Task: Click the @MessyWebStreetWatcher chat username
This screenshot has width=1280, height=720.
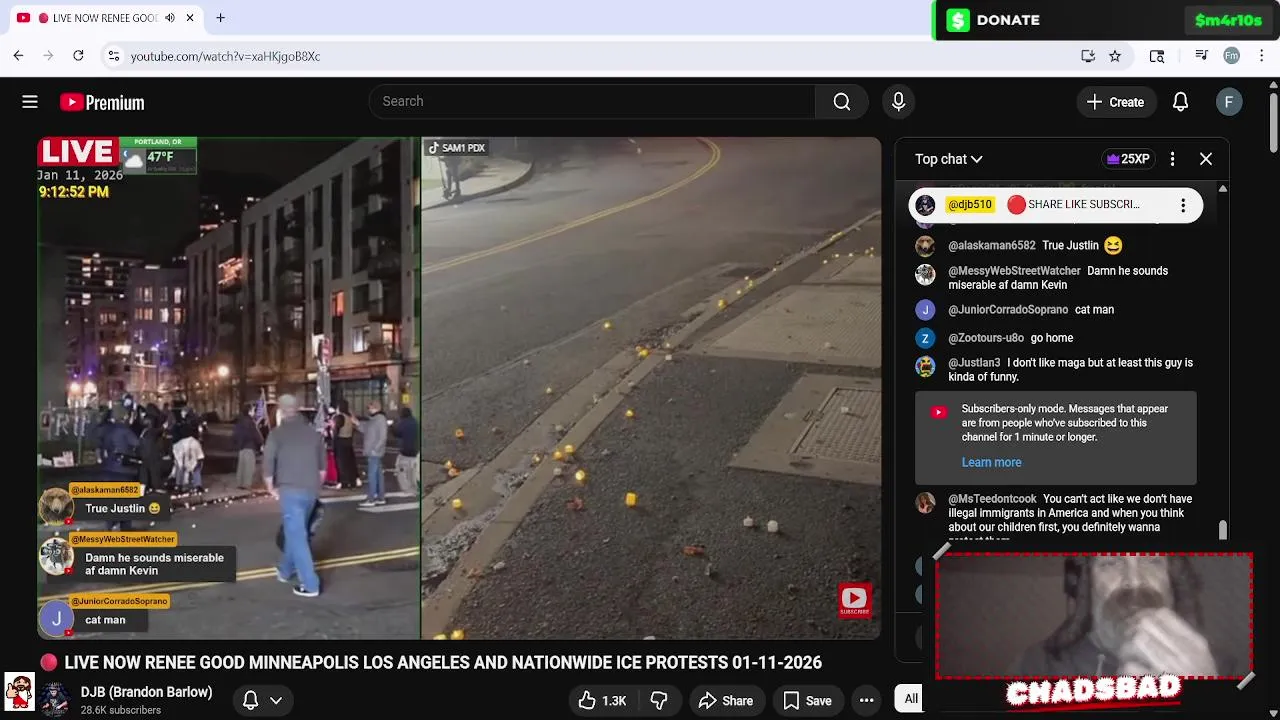Action: pyautogui.click(x=1014, y=271)
